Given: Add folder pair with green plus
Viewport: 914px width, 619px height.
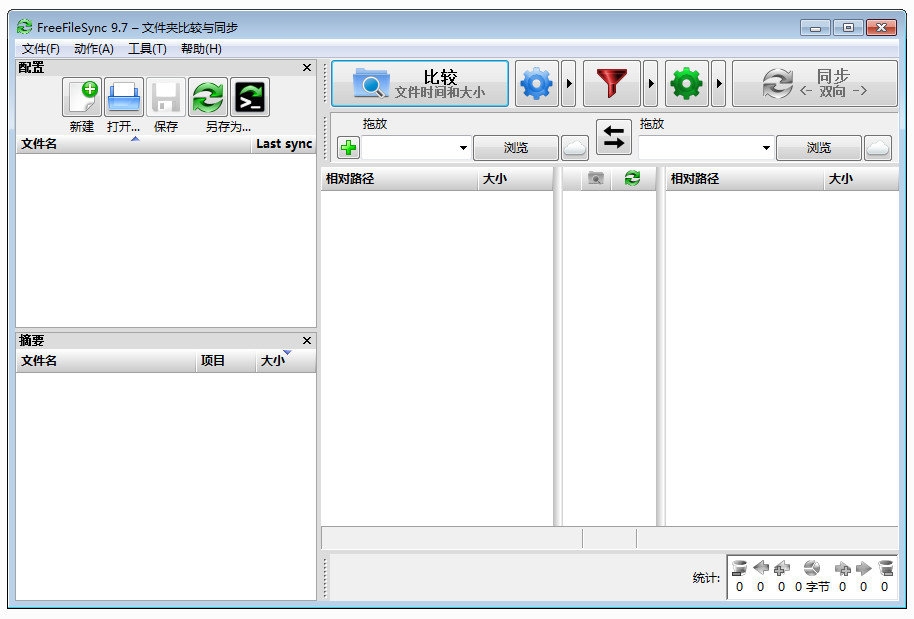Looking at the screenshot, I should pyautogui.click(x=348, y=148).
